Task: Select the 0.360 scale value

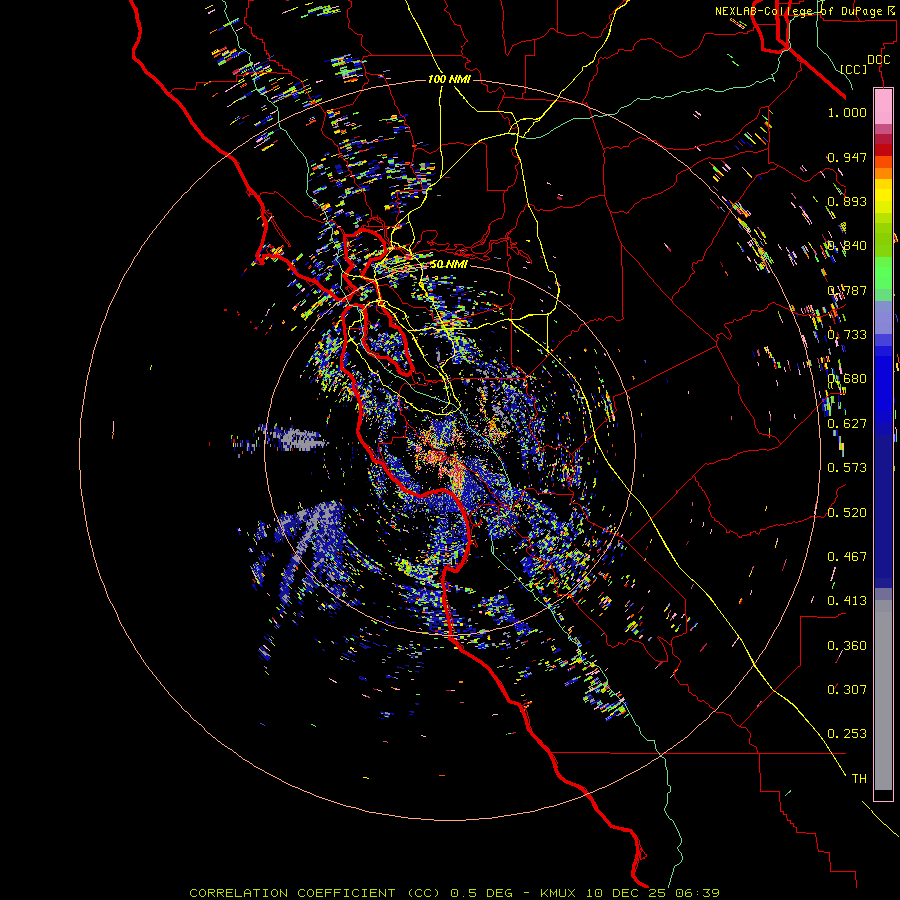Action: (x=847, y=646)
